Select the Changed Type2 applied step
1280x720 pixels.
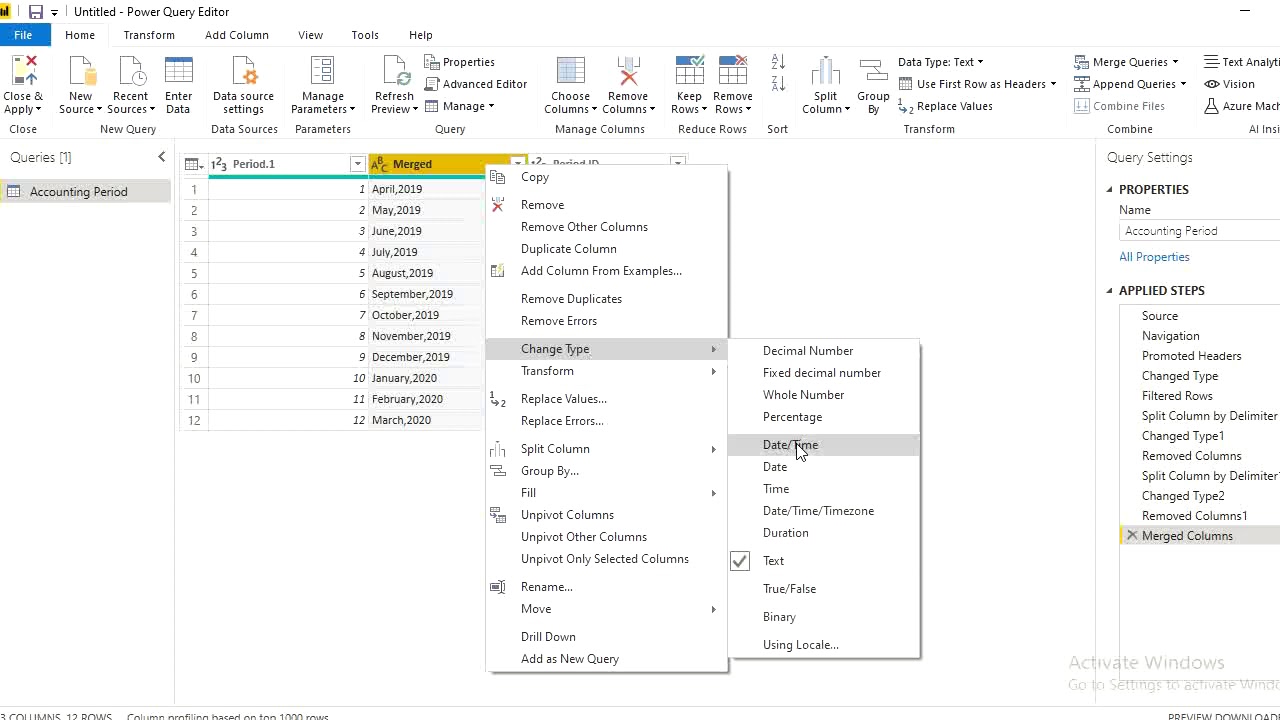(x=1200, y=496)
